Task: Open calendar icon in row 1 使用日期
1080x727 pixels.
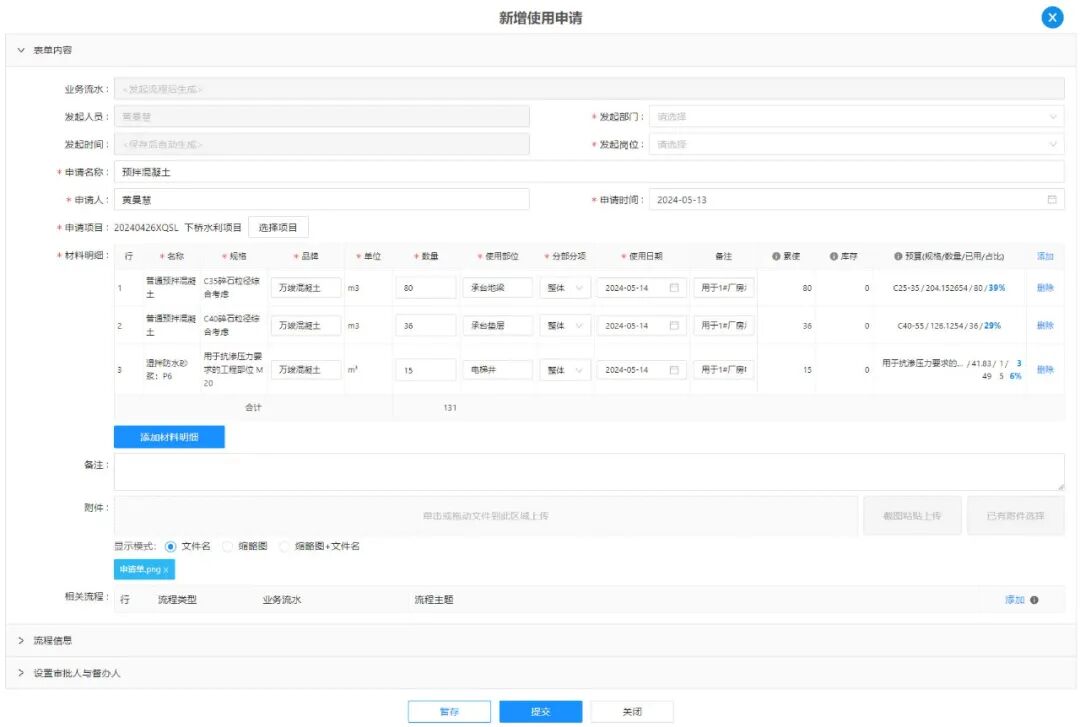Action: click(674, 288)
